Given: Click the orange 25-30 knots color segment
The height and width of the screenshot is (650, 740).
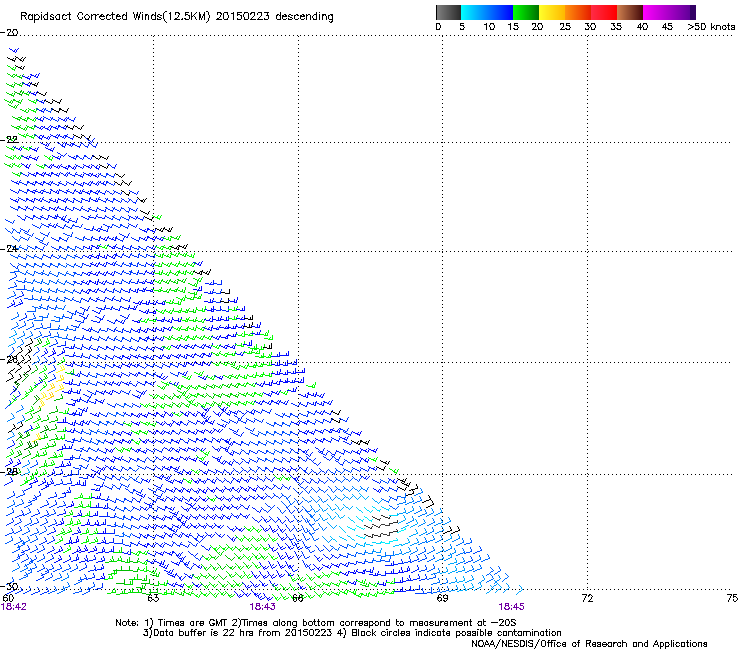Looking at the screenshot, I should [x=578, y=12].
